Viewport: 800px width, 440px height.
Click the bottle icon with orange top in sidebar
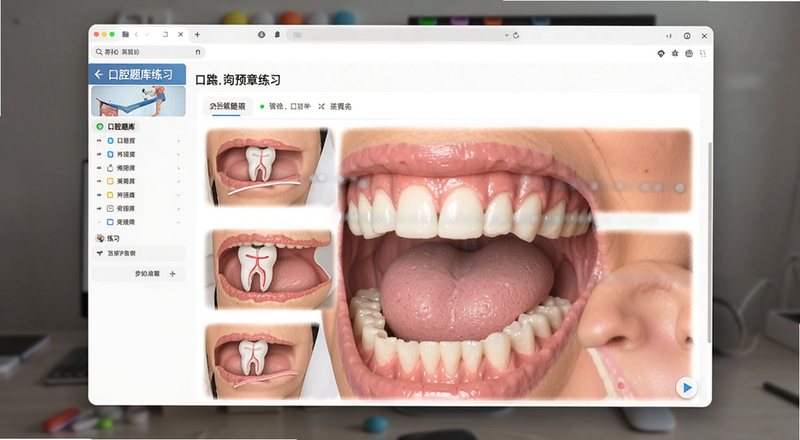110,167
